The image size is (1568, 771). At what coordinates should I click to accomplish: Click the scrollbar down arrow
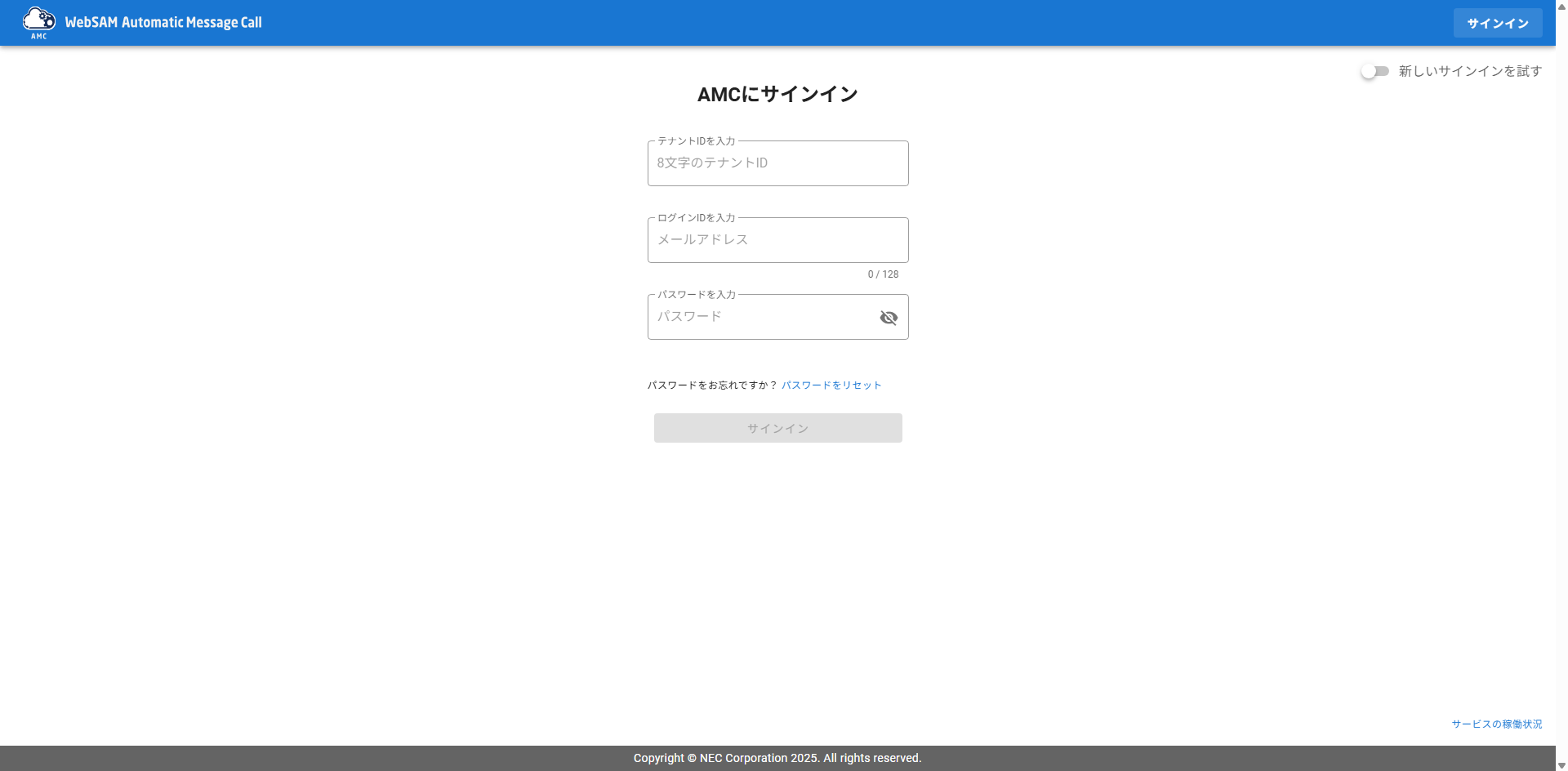pyautogui.click(x=1561, y=765)
